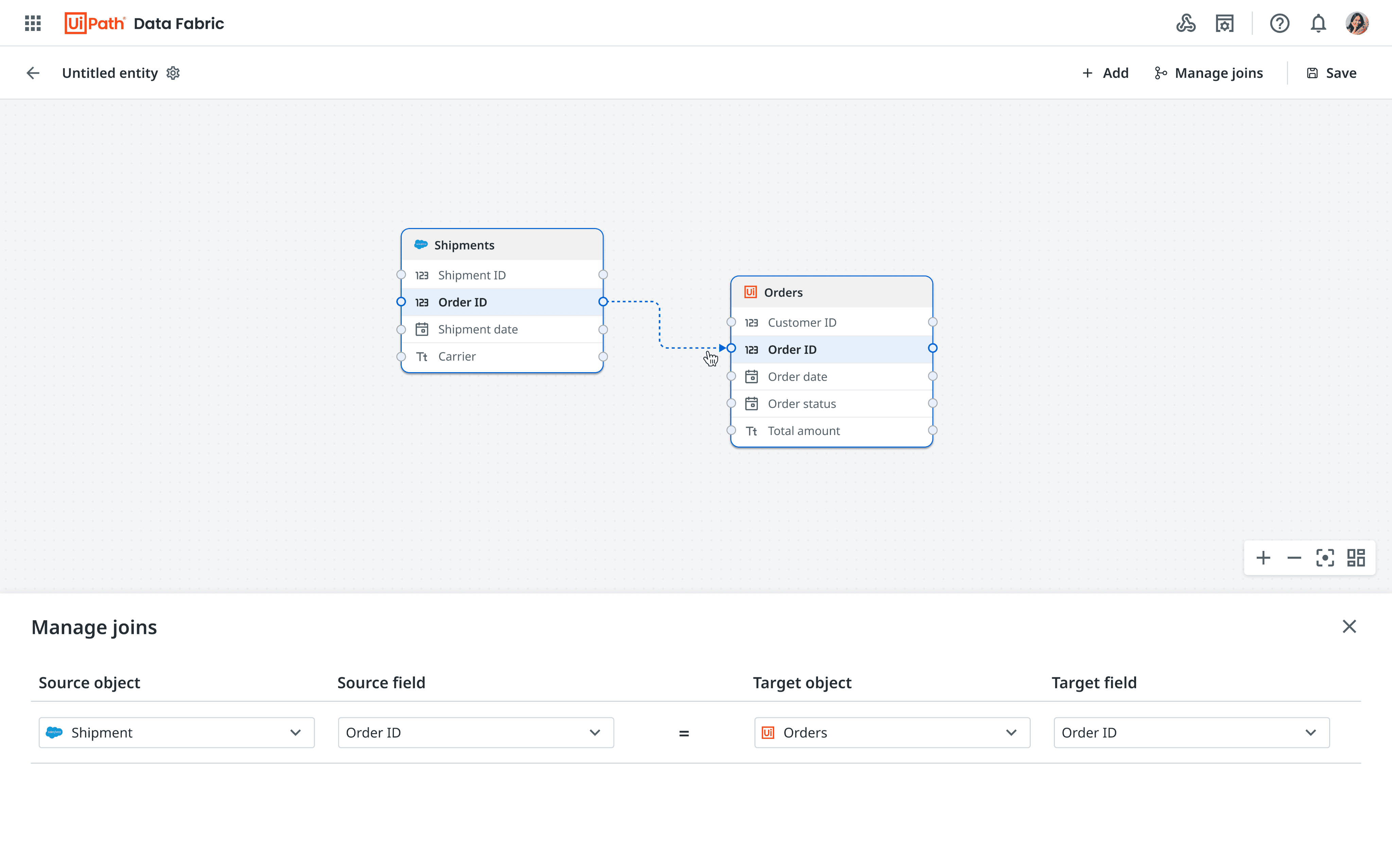Viewport: 1392px width, 868px height.
Task: Open the app launcher grid icon
Action: pos(33,23)
